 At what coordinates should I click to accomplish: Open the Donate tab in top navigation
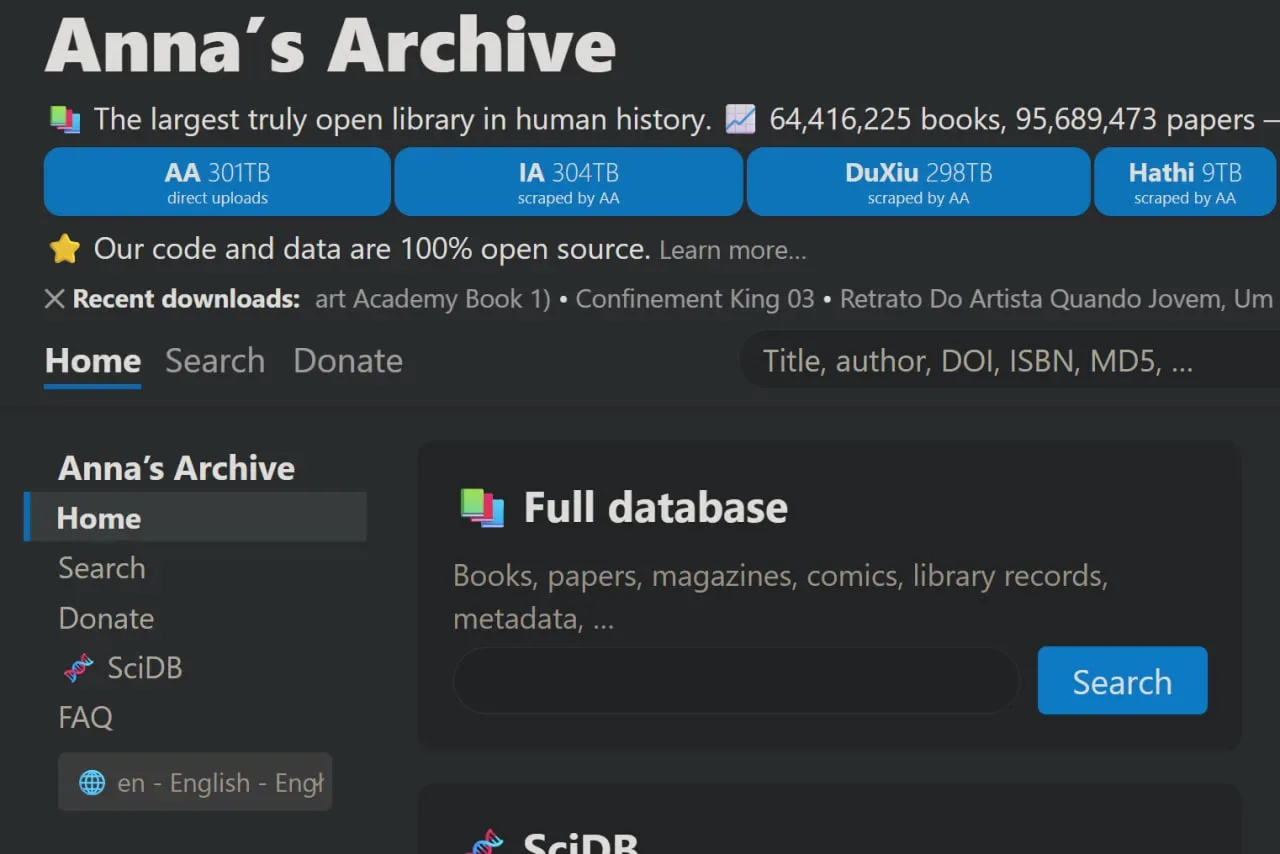click(348, 361)
